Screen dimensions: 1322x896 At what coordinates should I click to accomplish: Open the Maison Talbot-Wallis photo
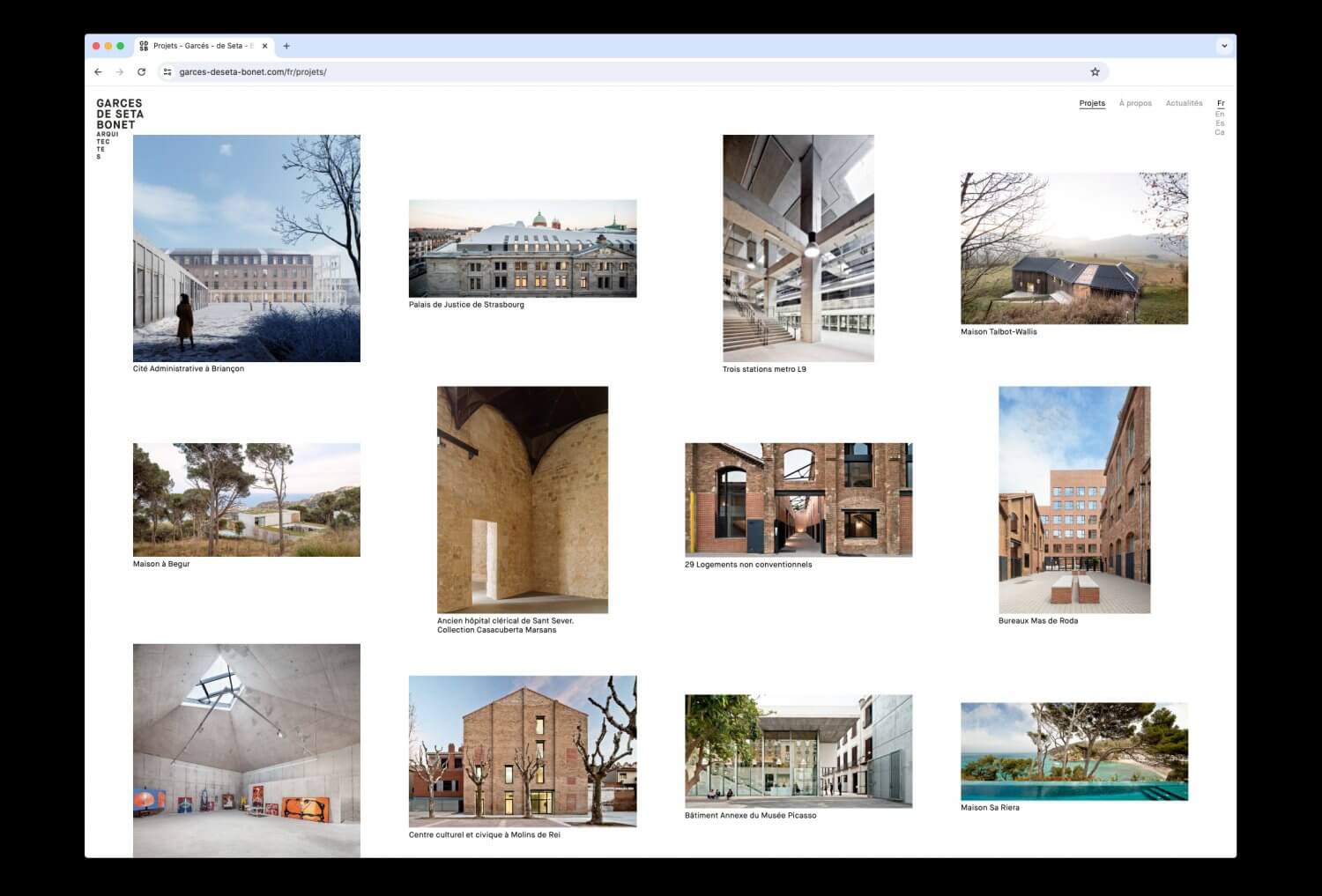(1074, 248)
